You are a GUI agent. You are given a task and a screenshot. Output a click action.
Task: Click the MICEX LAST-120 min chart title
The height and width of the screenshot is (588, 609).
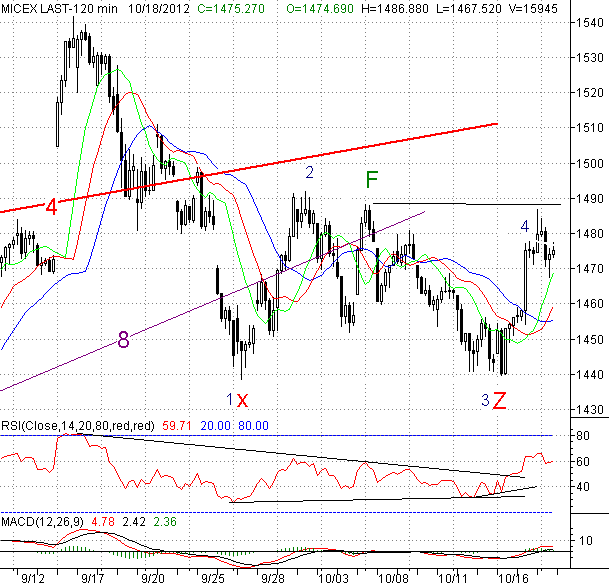click(x=59, y=8)
